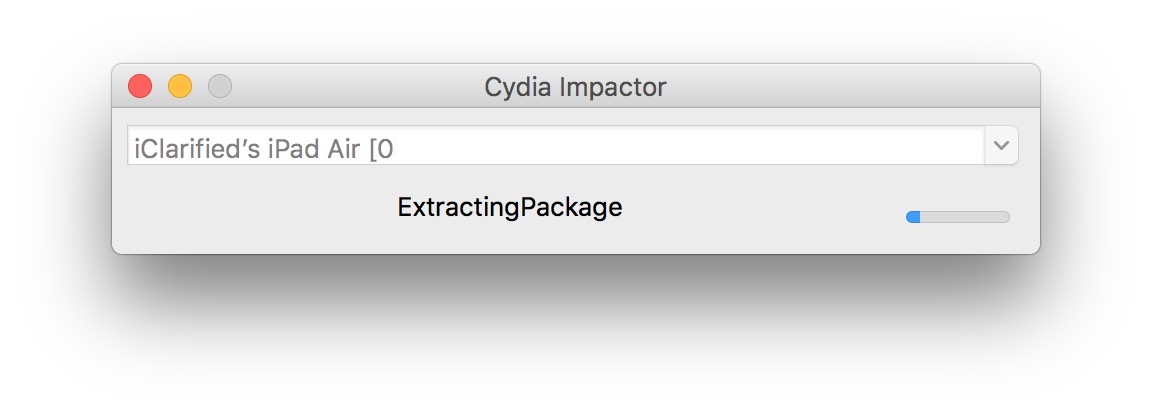Click the Cydia Impactor title text
The width and height of the screenshot is (1152, 414).
(575, 87)
